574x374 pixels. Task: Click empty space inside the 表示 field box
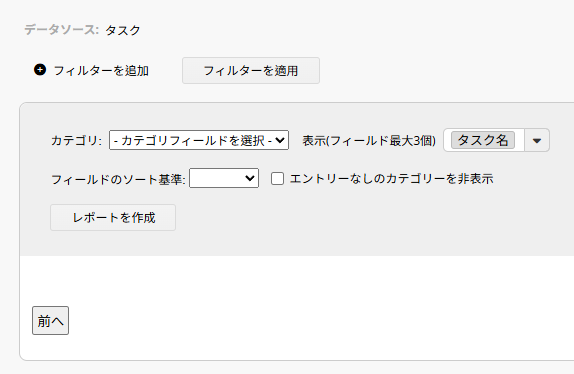tap(519, 140)
